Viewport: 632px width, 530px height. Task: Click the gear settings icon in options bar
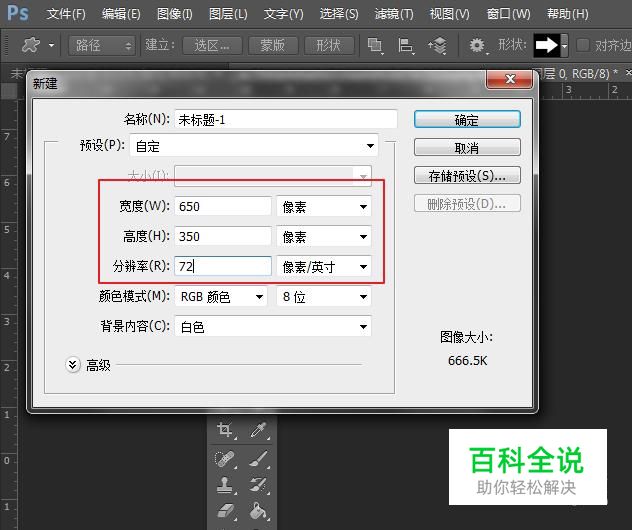tap(477, 46)
